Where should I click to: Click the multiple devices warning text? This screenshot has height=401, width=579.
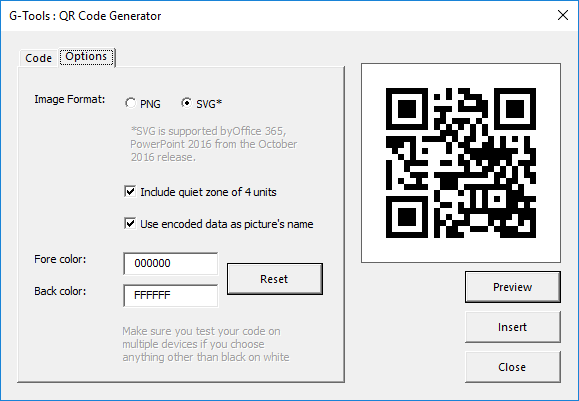[206, 344]
